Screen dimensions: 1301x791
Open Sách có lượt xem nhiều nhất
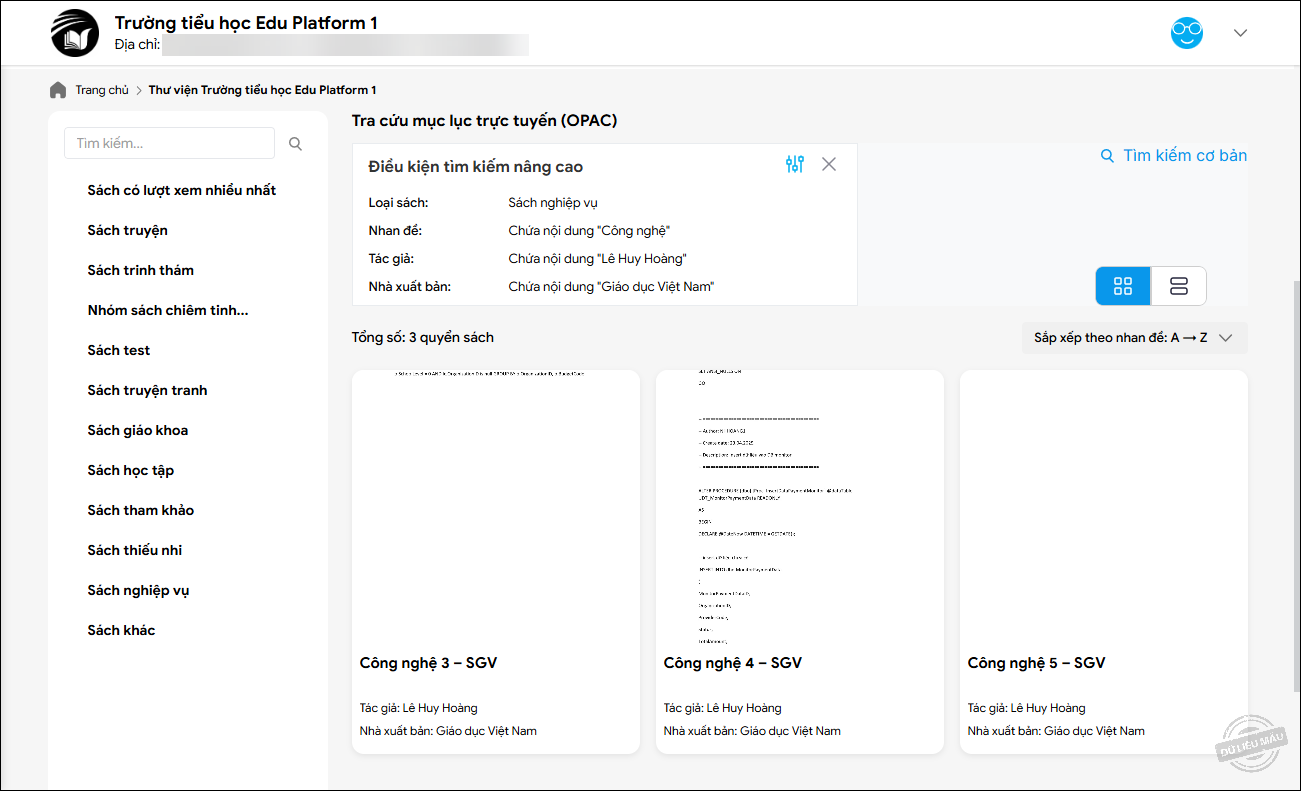pyautogui.click(x=182, y=190)
